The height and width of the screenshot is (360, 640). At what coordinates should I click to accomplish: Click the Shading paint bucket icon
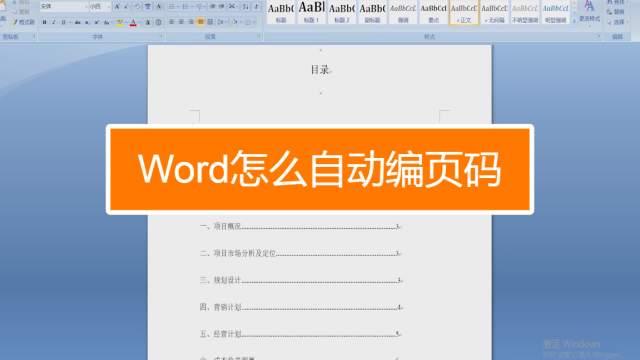(x=234, y=22)
